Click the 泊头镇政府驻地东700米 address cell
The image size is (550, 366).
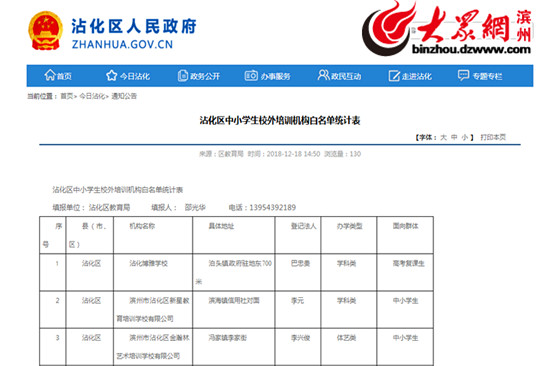(234, 272)
